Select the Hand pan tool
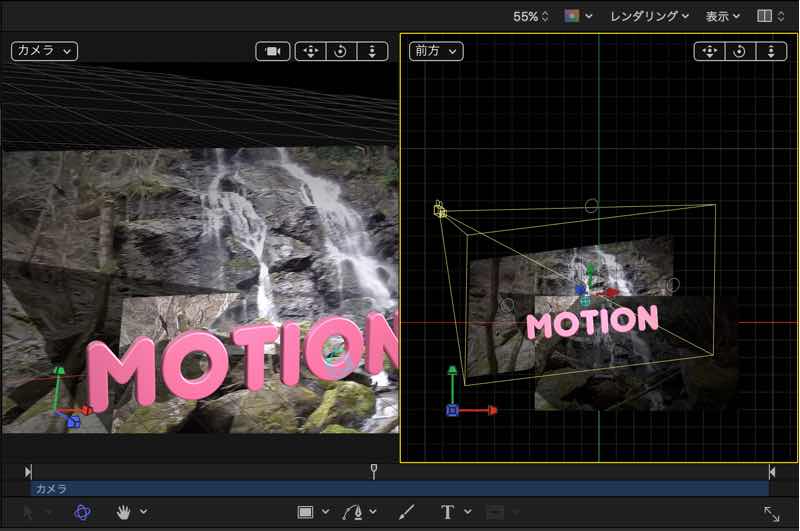 (124, 512)
